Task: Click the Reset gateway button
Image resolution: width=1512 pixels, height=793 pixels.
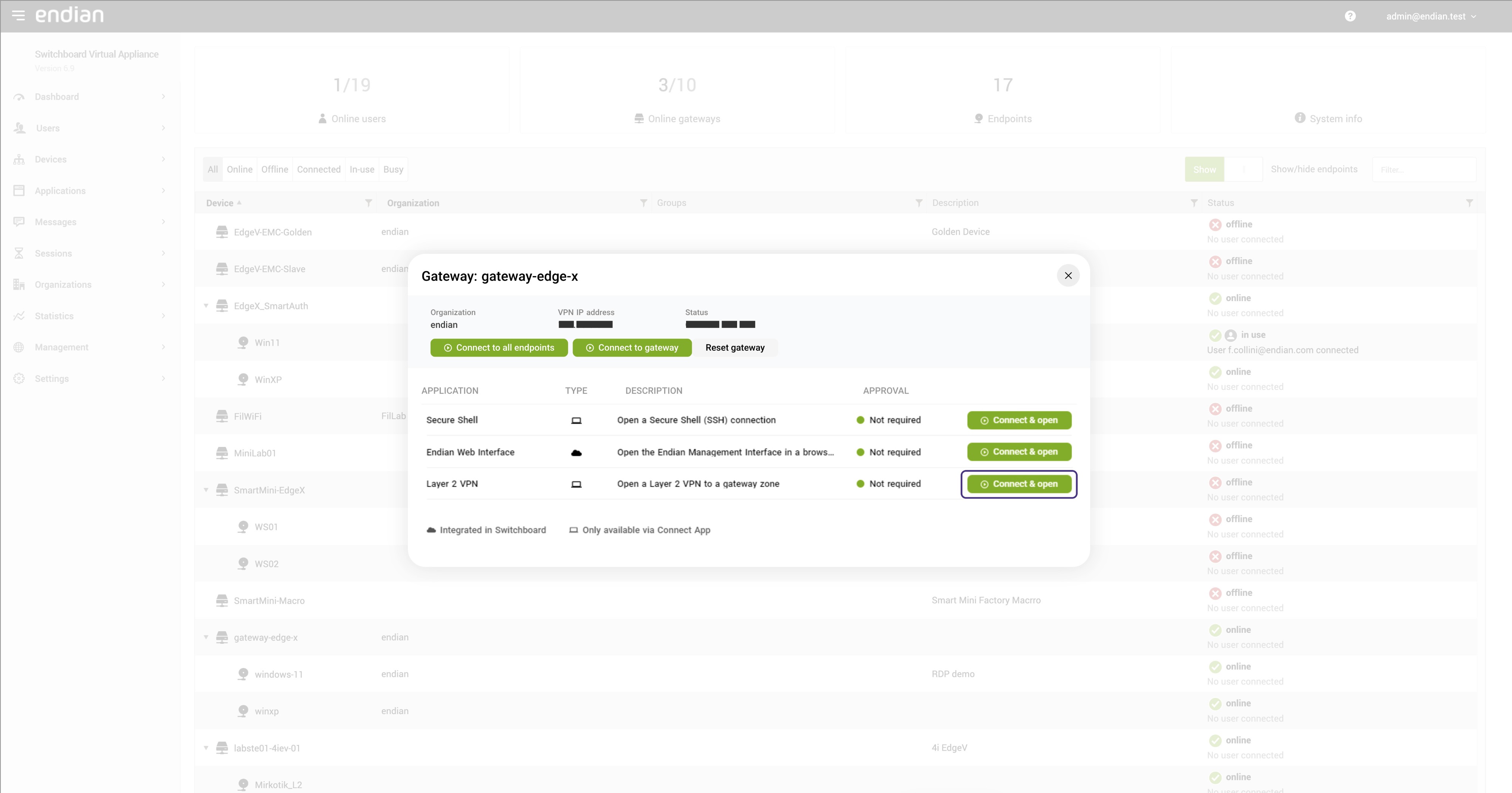Action: point(735,348)
